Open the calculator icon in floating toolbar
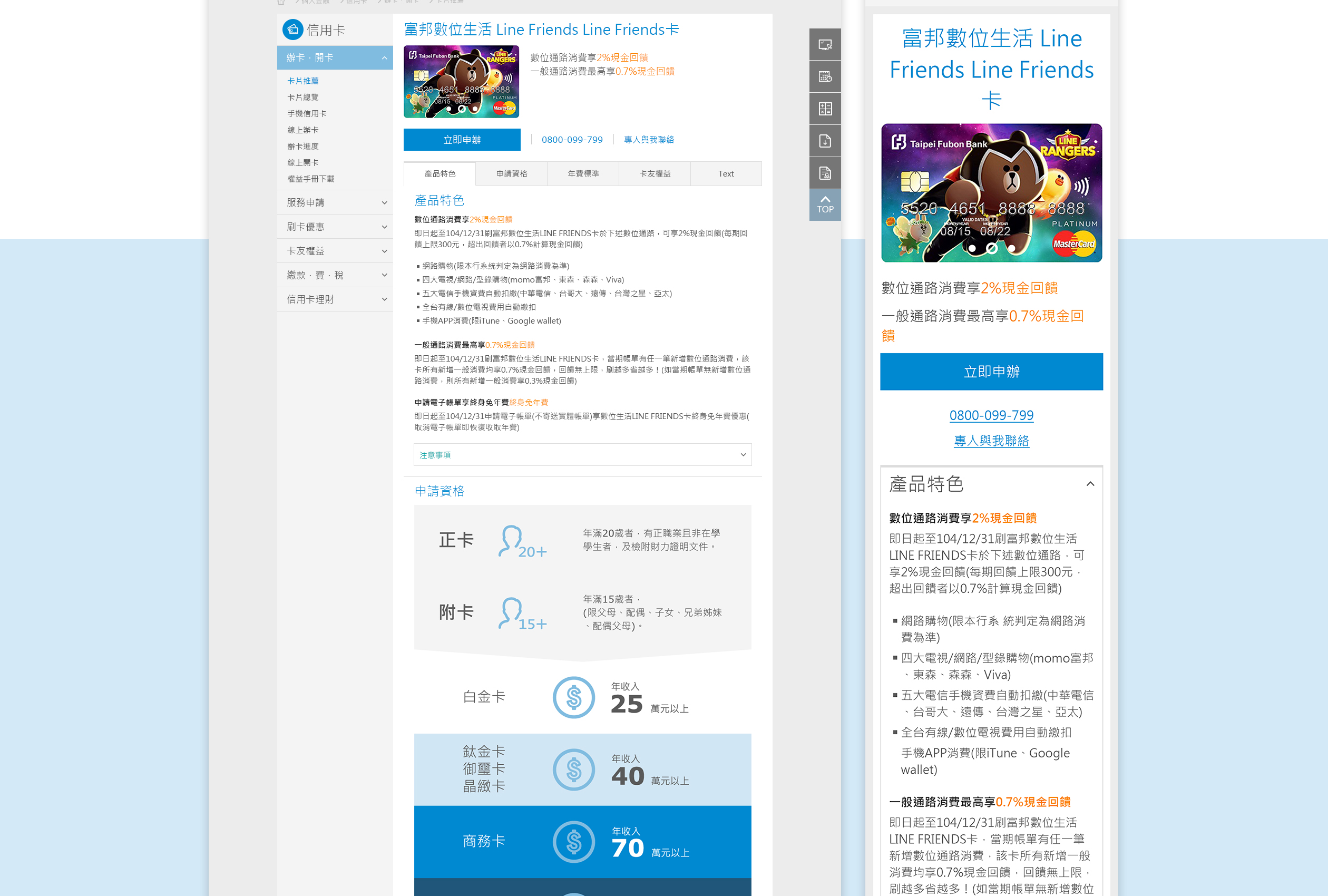 click(x=825, y=109)
